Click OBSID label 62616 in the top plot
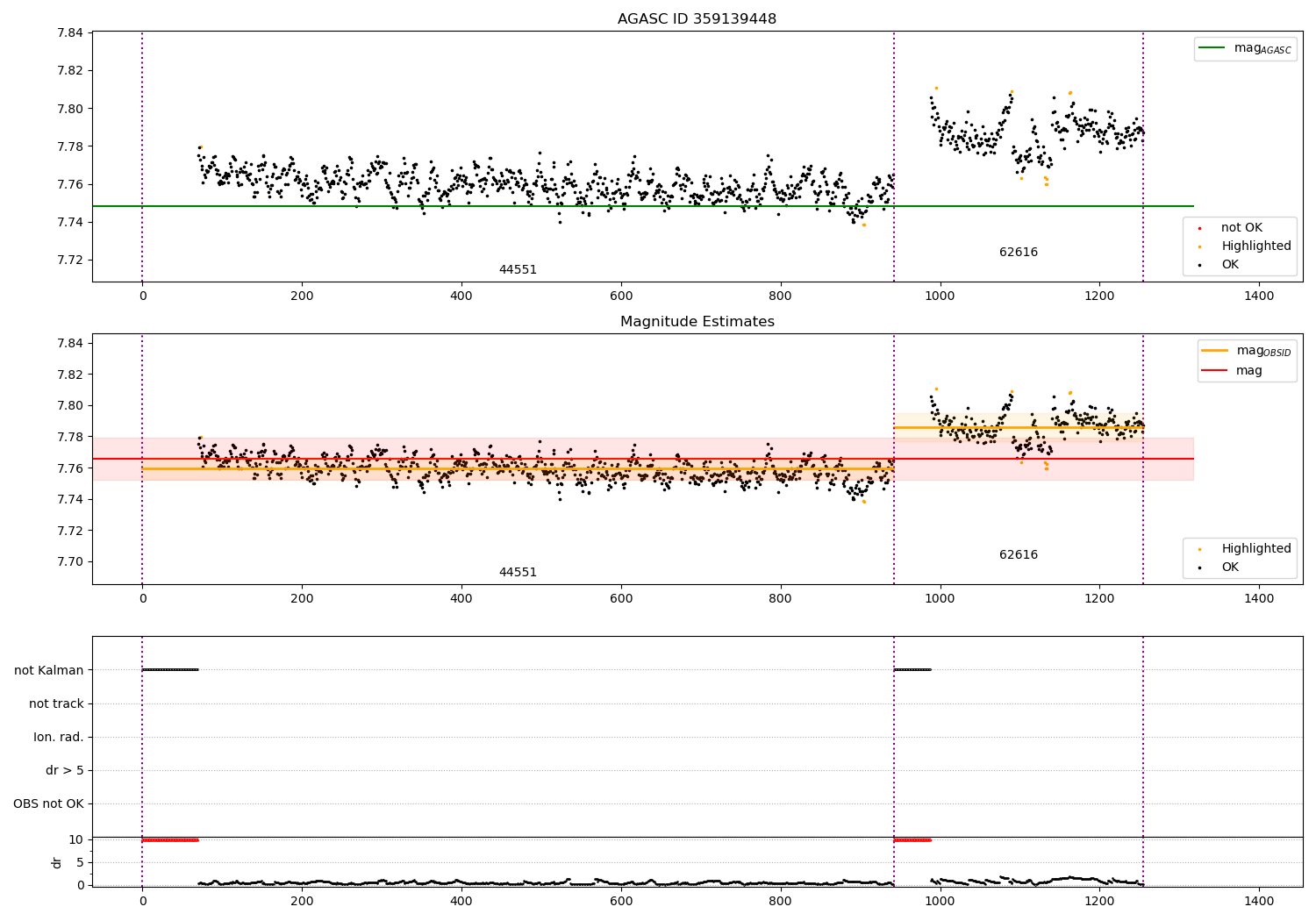 coord(1019,253)
